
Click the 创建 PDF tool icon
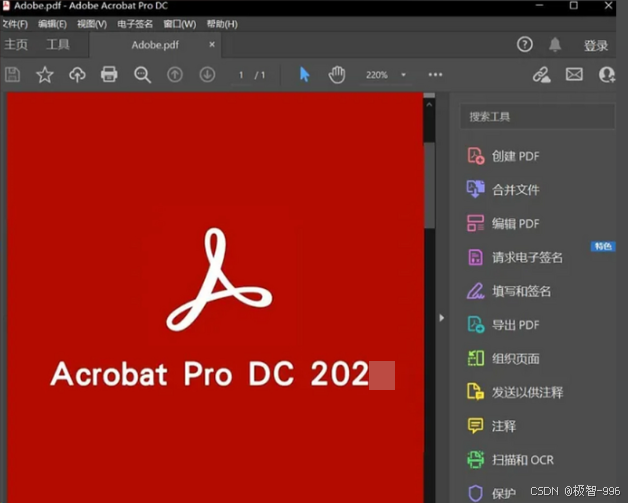point(476,156)
